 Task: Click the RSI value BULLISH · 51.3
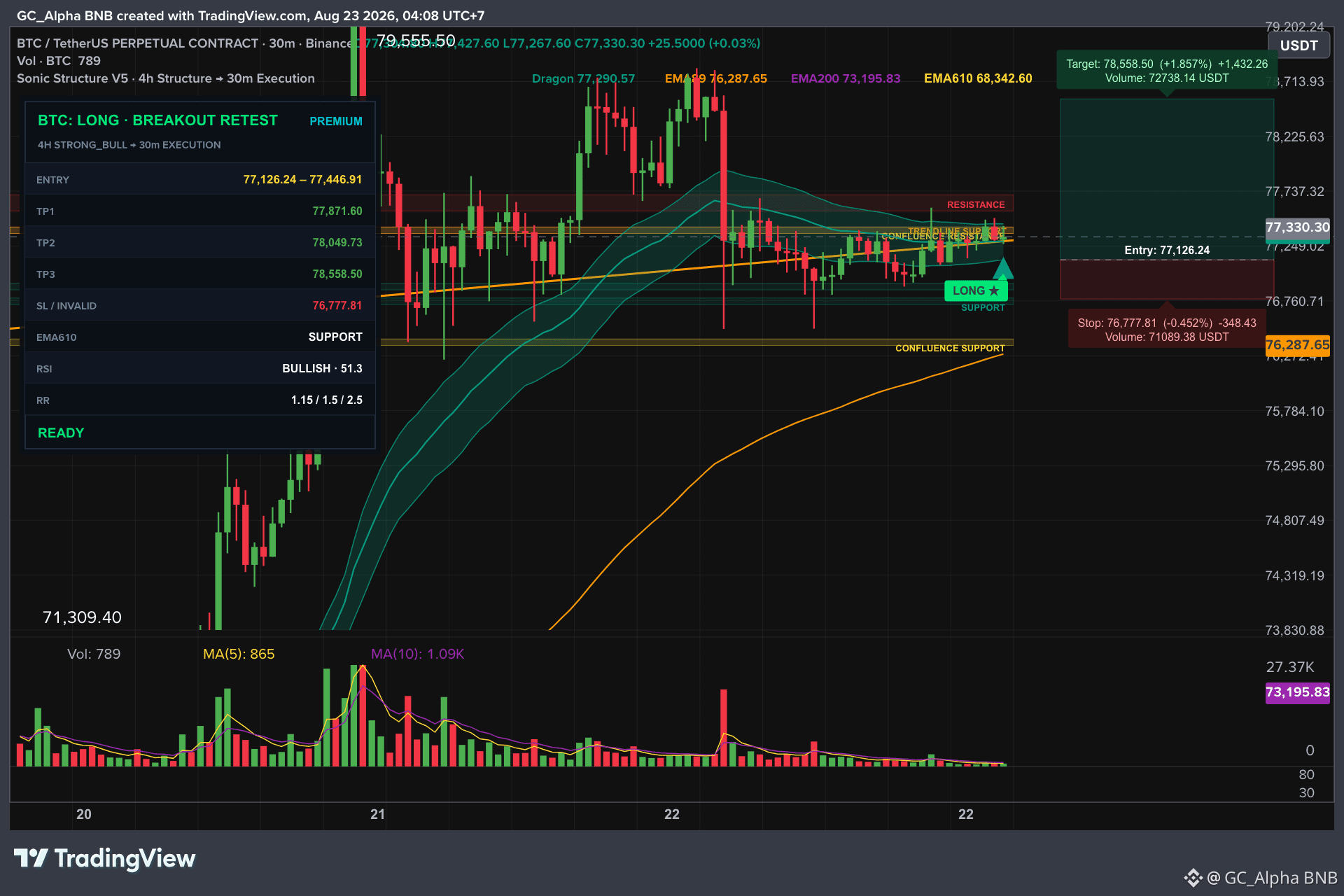[322, 369]
